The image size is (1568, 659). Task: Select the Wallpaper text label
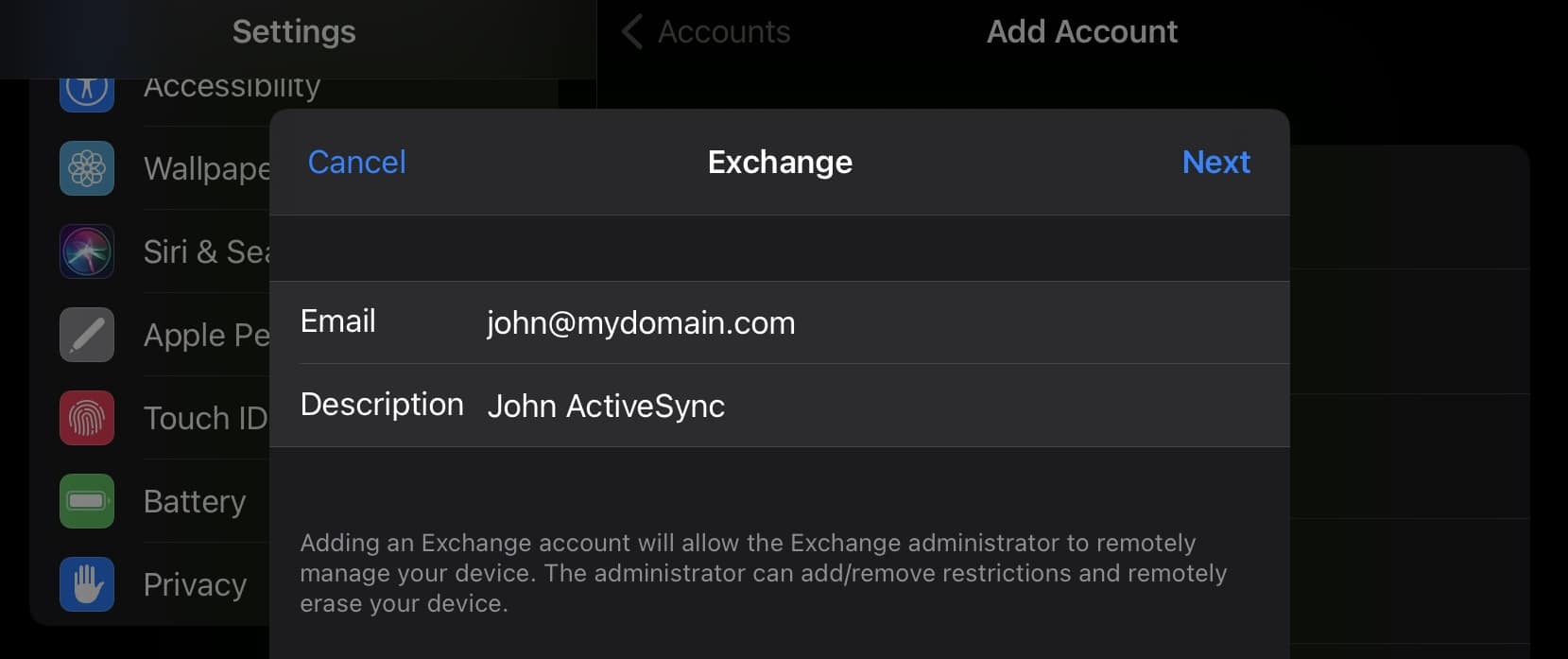pyautogui.click(x=206, y=169)
